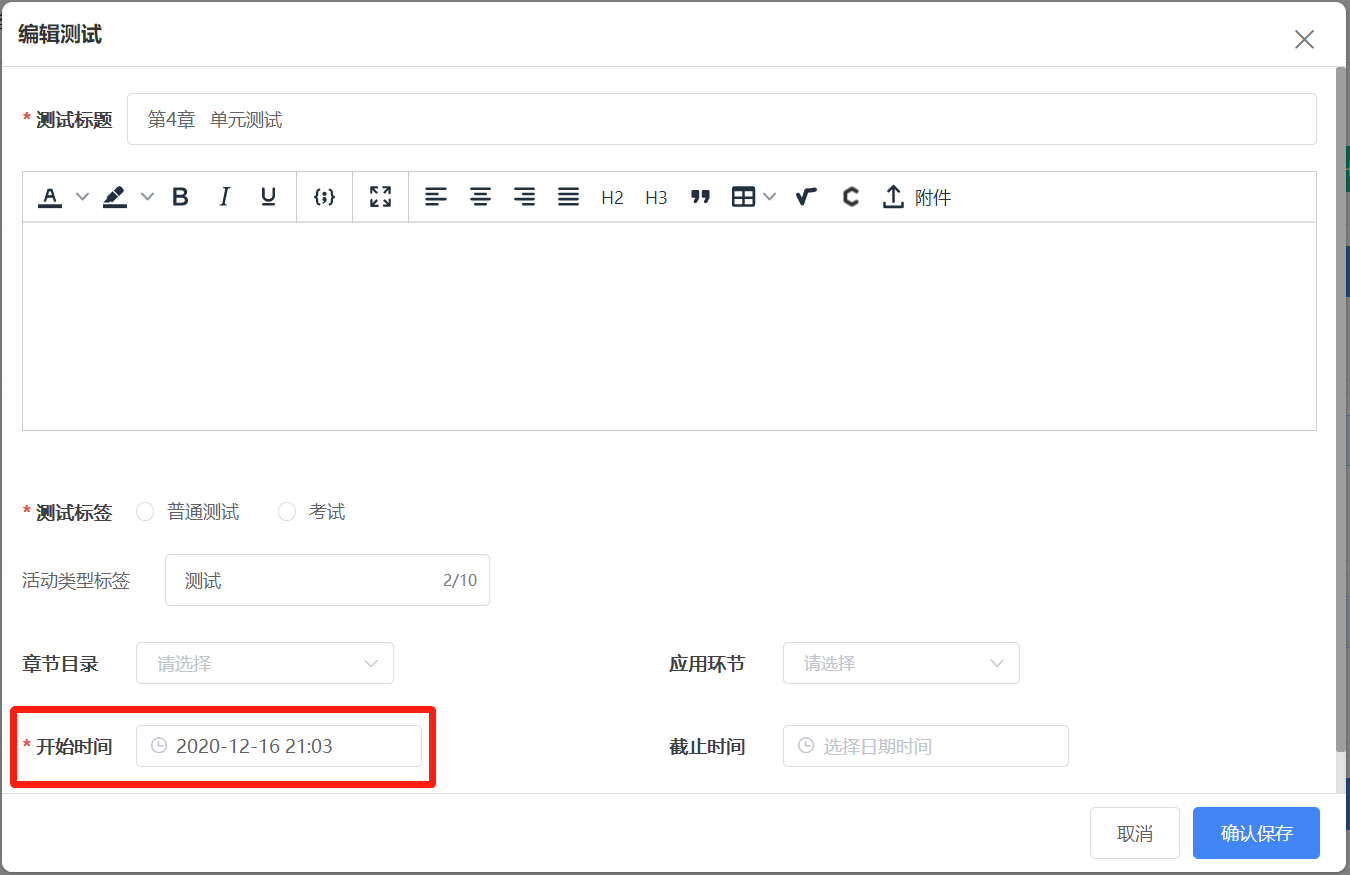The image size is (1350, 875).
Task: Close the 编辑测试 dialog
Action: (1304, 39)
